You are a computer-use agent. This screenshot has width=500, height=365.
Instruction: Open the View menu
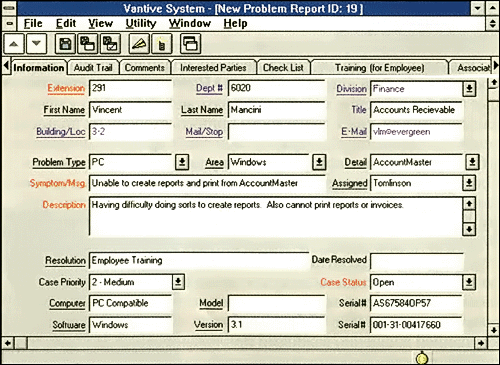100,24
